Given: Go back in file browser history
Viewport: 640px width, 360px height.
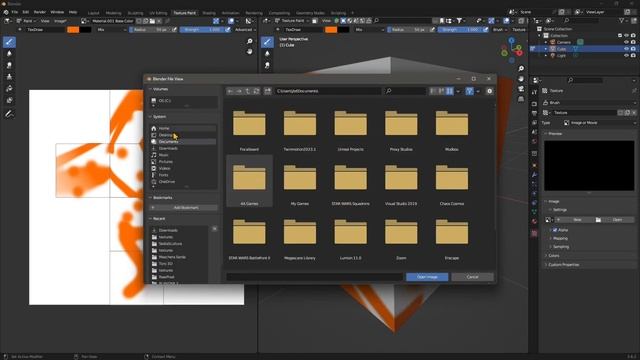Looking at the screenshot, I should [230, 91].
